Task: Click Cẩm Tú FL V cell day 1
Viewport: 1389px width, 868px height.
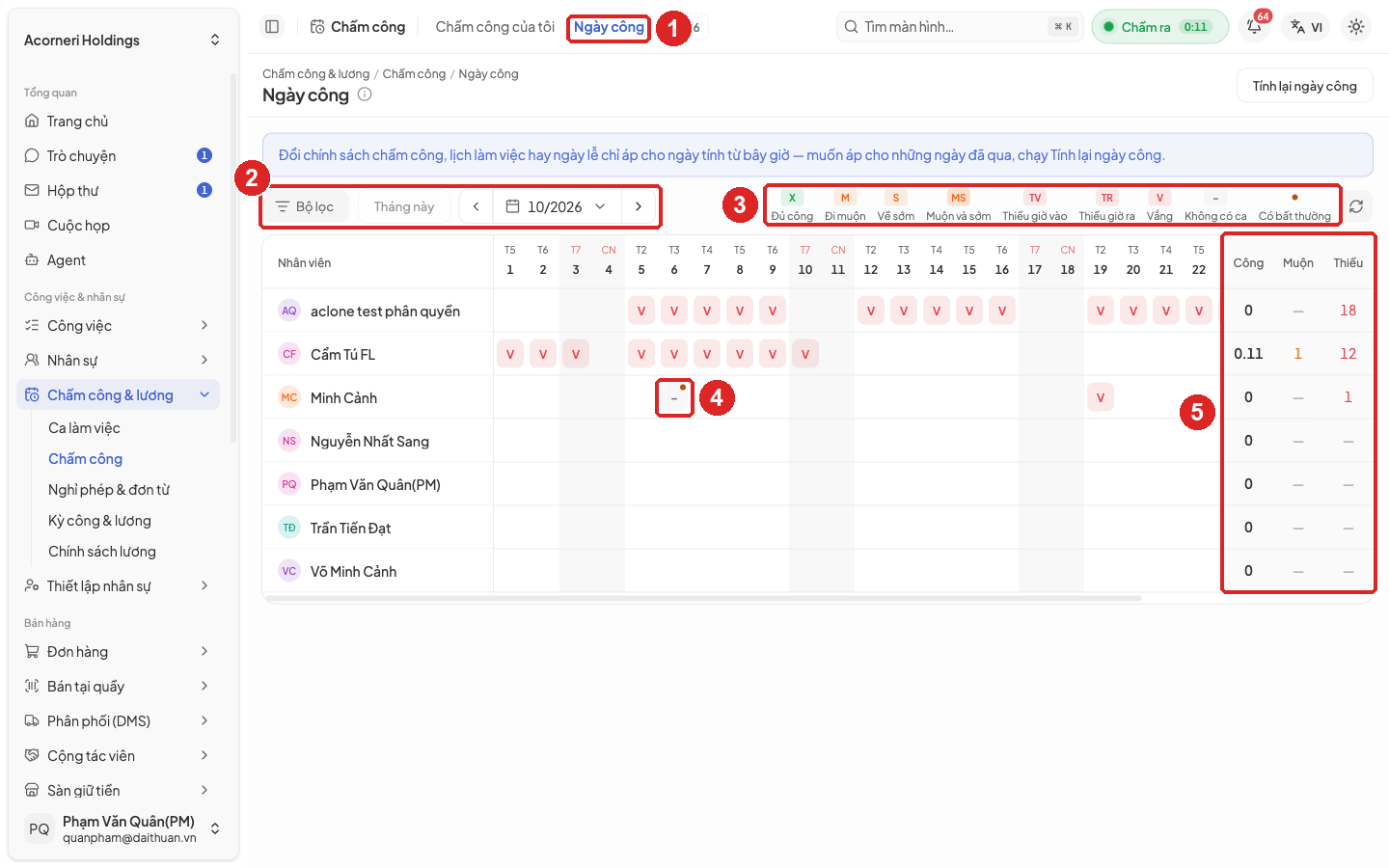Action: click(x=510, y=354)
